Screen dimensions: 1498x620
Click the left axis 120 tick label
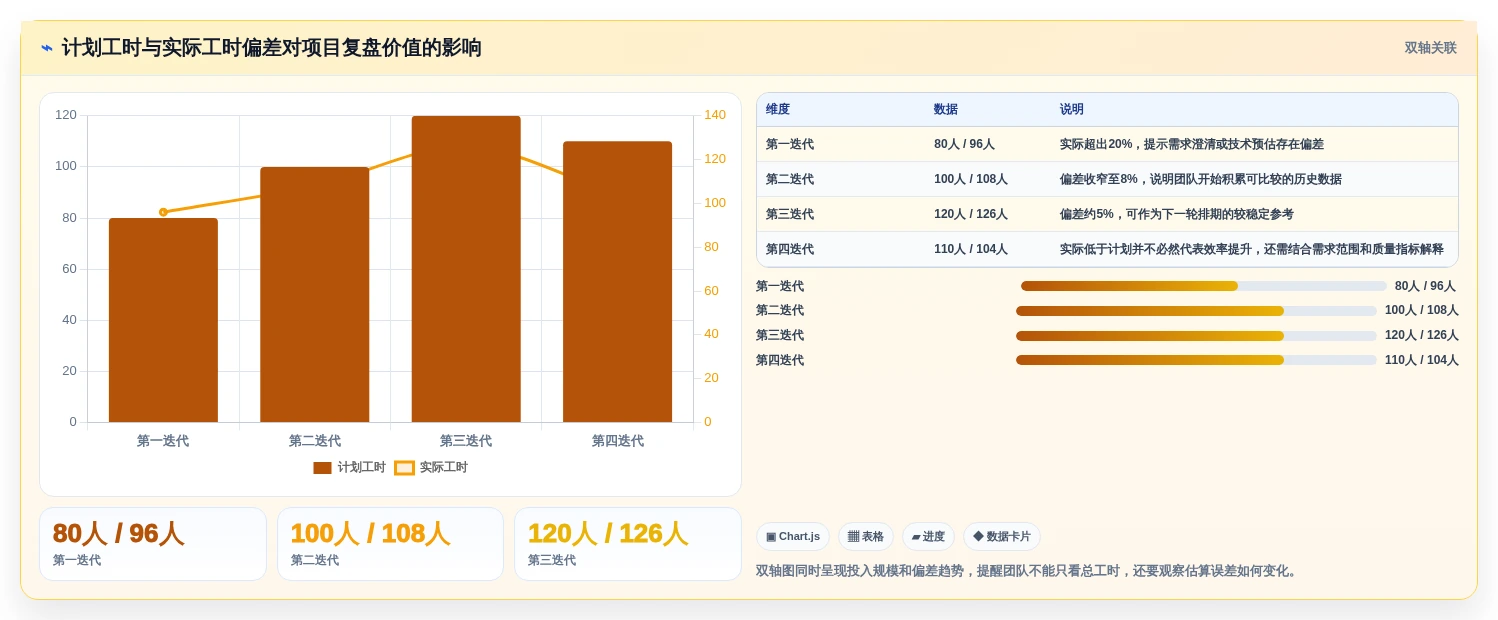(x=66, y=115)
